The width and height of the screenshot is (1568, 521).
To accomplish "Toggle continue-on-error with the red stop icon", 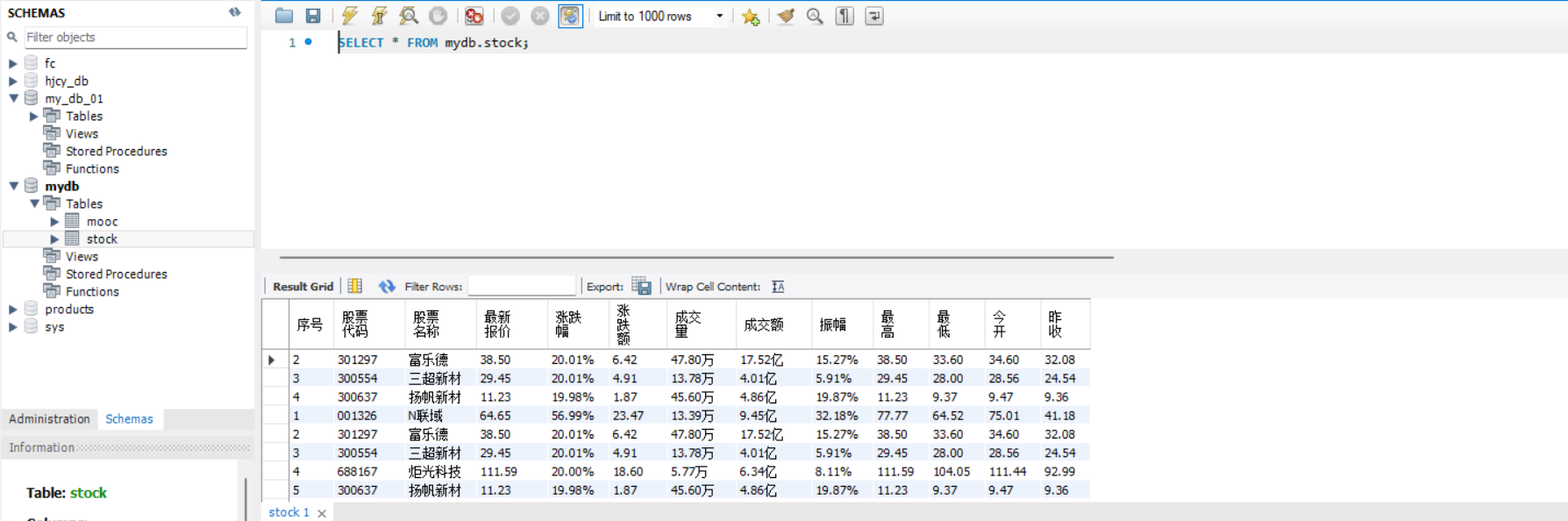I will [x=474, y=16].
